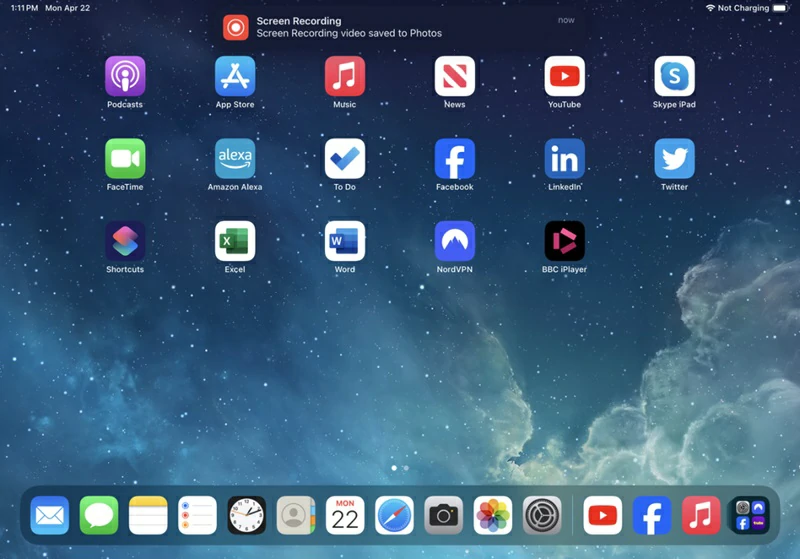The width and height of the screenshot is (800, 559).
Task: Tap the 'Mon Apr 22' date text
Action: 67,8
